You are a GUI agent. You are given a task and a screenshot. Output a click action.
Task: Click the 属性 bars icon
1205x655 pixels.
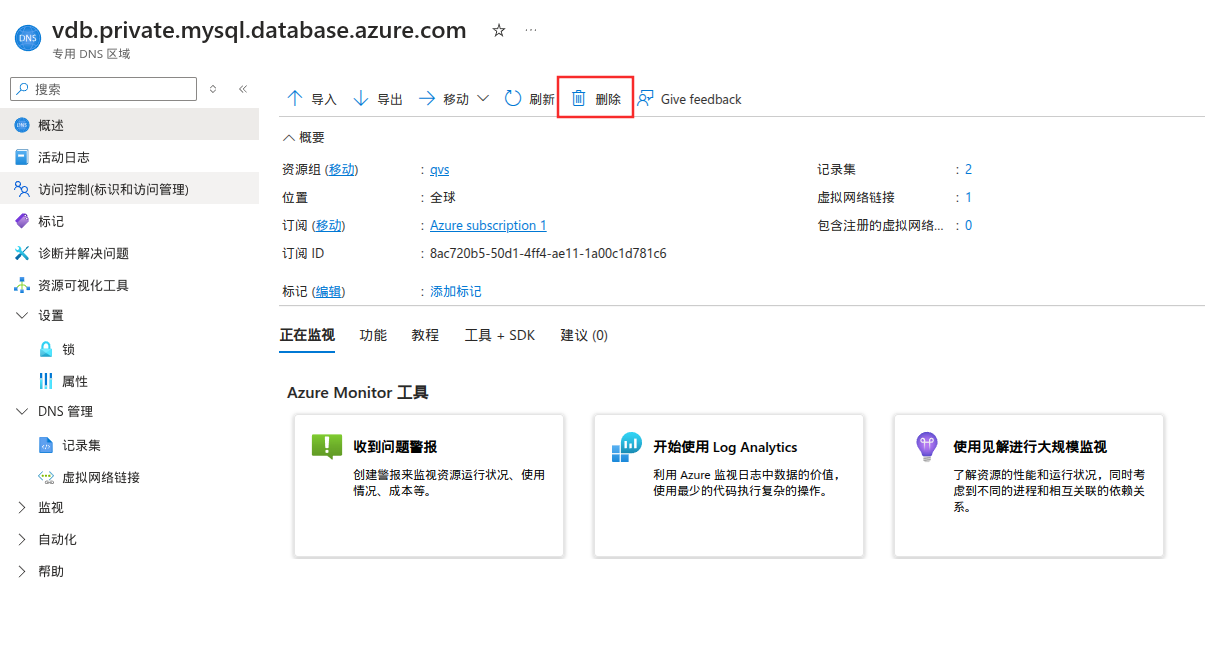46,381
